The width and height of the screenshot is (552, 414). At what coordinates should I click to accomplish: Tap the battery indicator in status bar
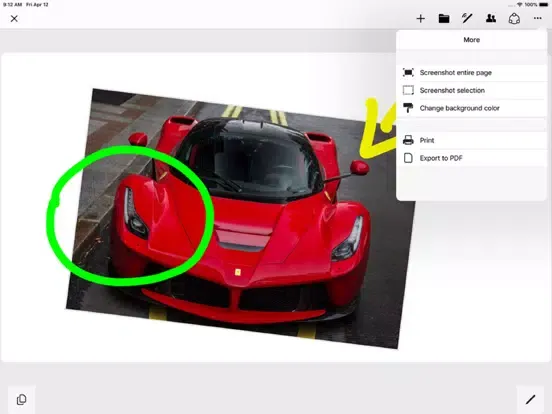tap(544, 5)
